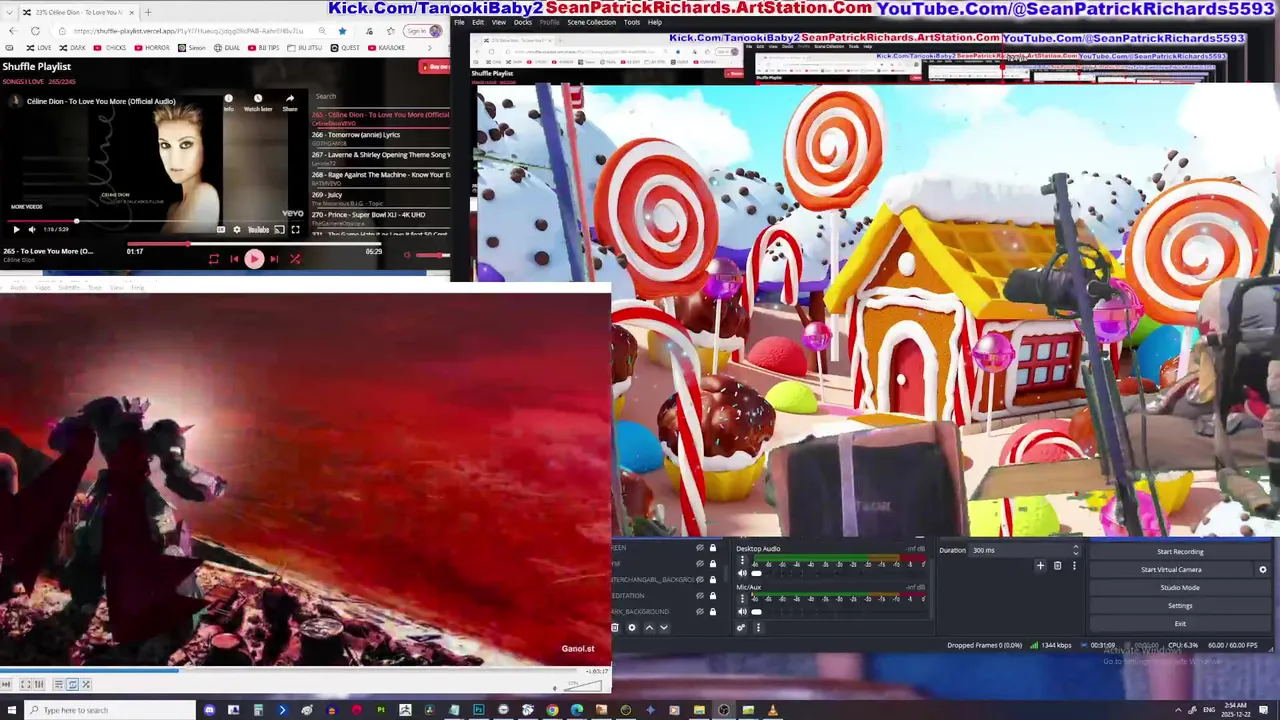Toggle repeat in the Shuffle Playlist player bar
Image resolution: width=1280 pixels, height=720 pixels.
coord(213,259)
